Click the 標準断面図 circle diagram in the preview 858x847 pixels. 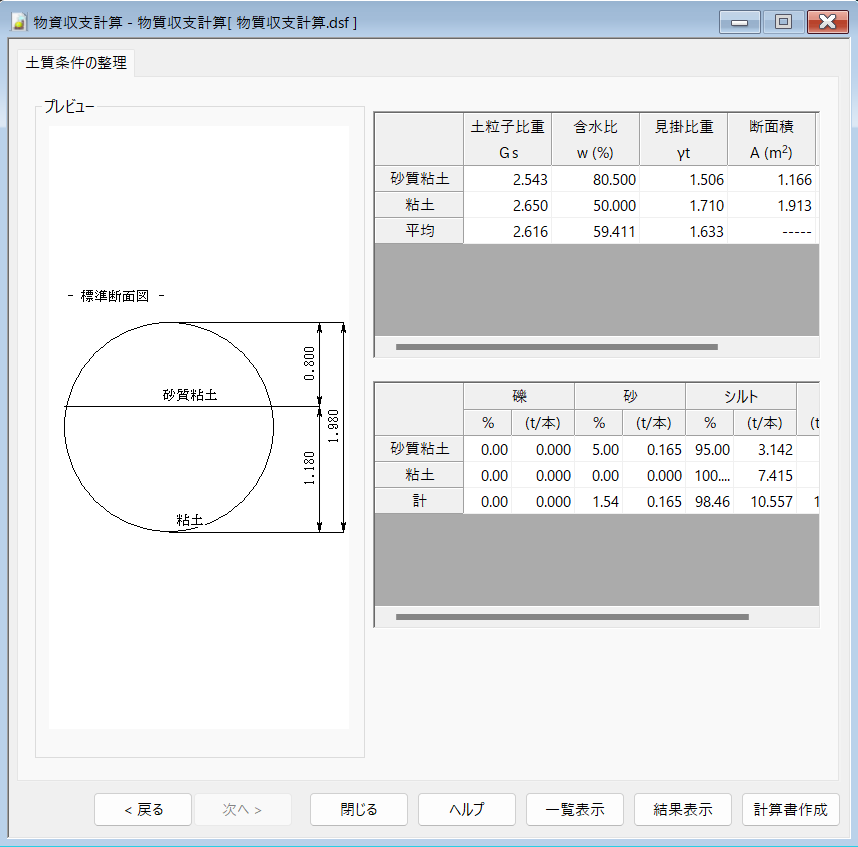coord(169,427)
